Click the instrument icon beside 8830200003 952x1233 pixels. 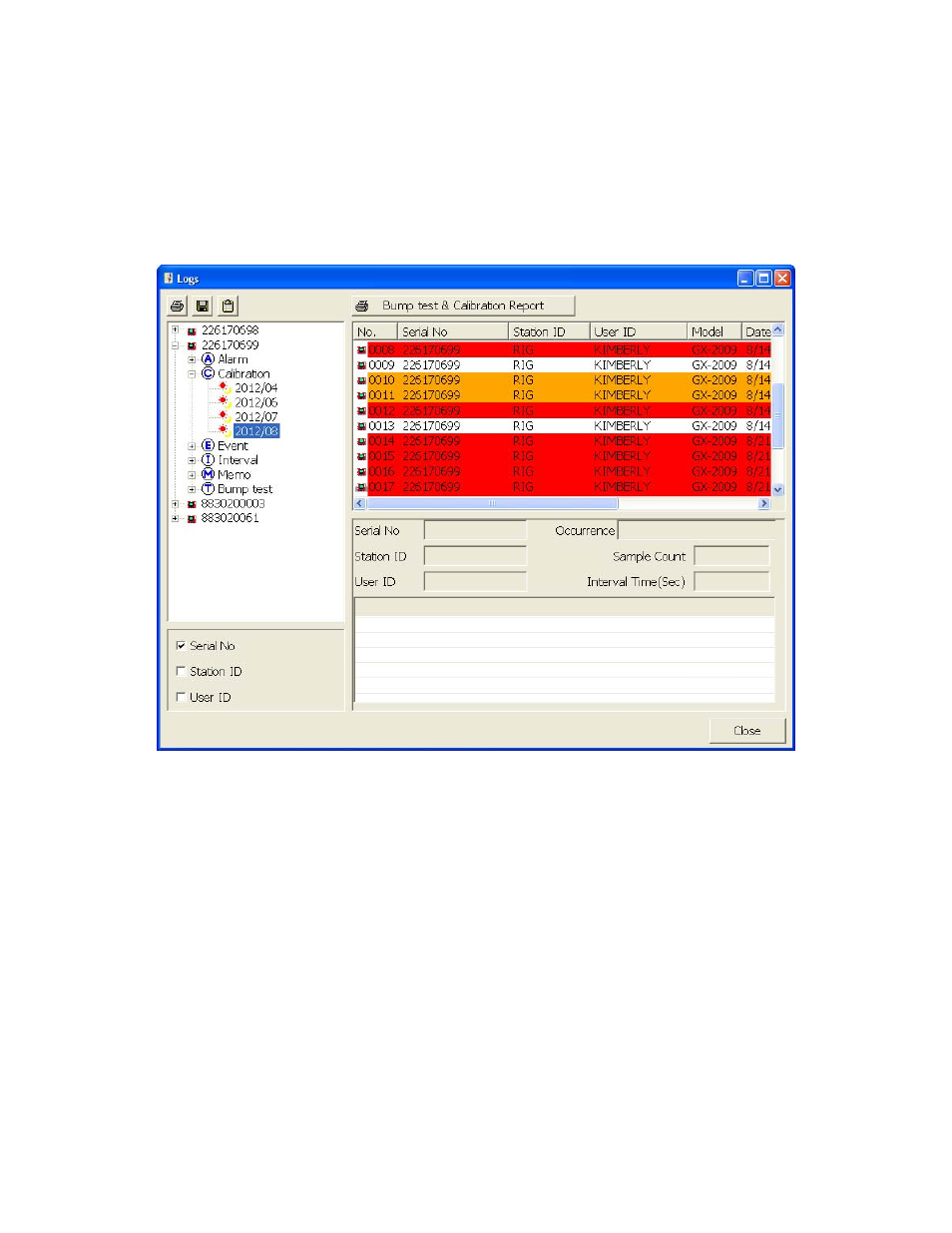click(x=192, y=504)
